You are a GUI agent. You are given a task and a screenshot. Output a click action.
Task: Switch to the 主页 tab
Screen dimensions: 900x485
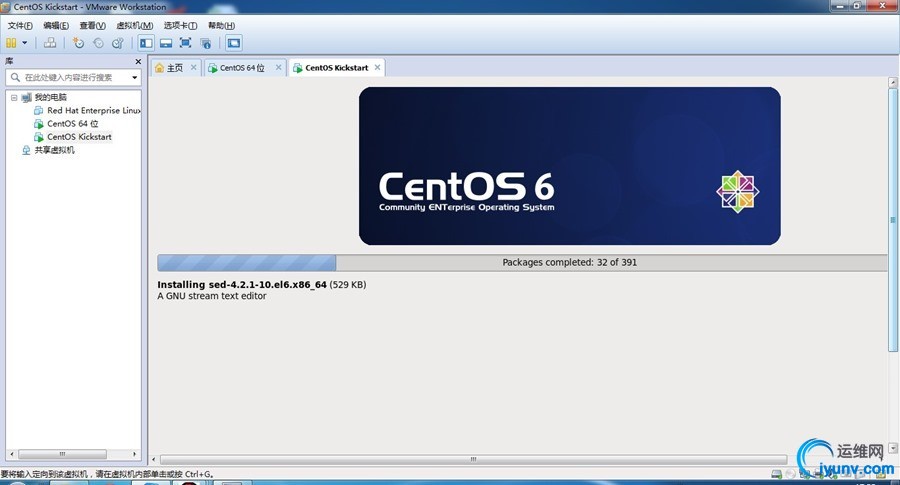(174, 68)
